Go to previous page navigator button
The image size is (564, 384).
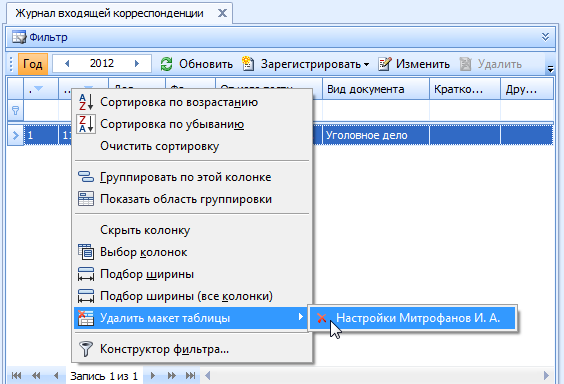point(36,376)
